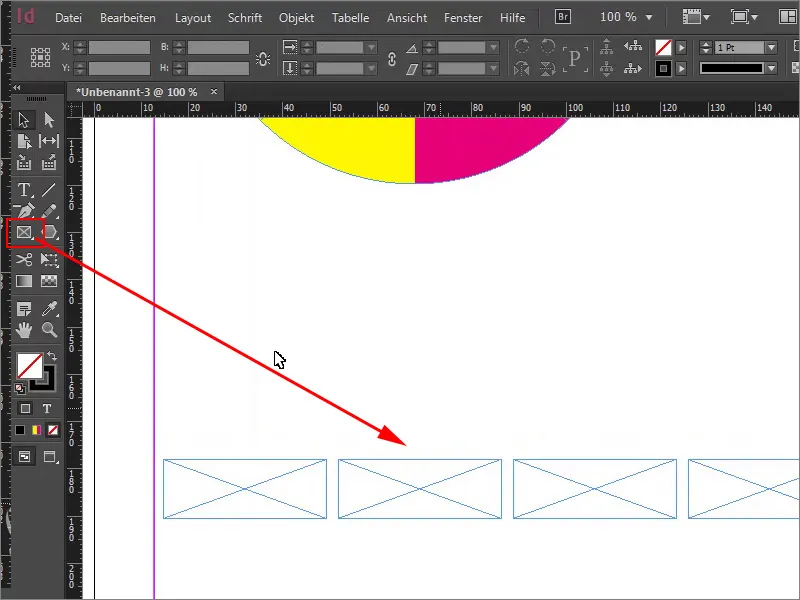Open the Objekt menu
Image resolution: width=800 pixels, height=600 pixels.
pyautogui.click(x=296, y=18)
